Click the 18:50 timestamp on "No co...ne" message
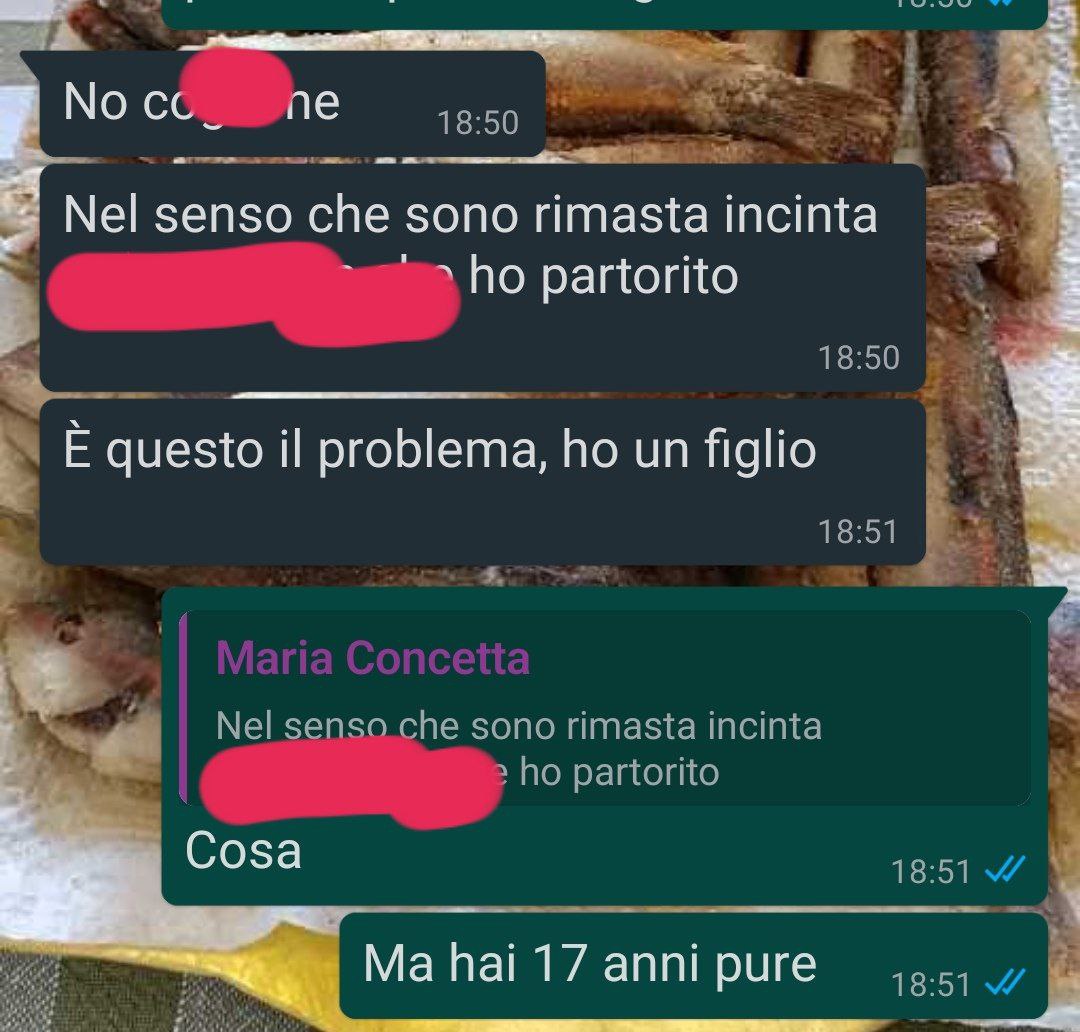Screen dimensions: 1080x1032 pyautogui.click(x=477, y=123)
